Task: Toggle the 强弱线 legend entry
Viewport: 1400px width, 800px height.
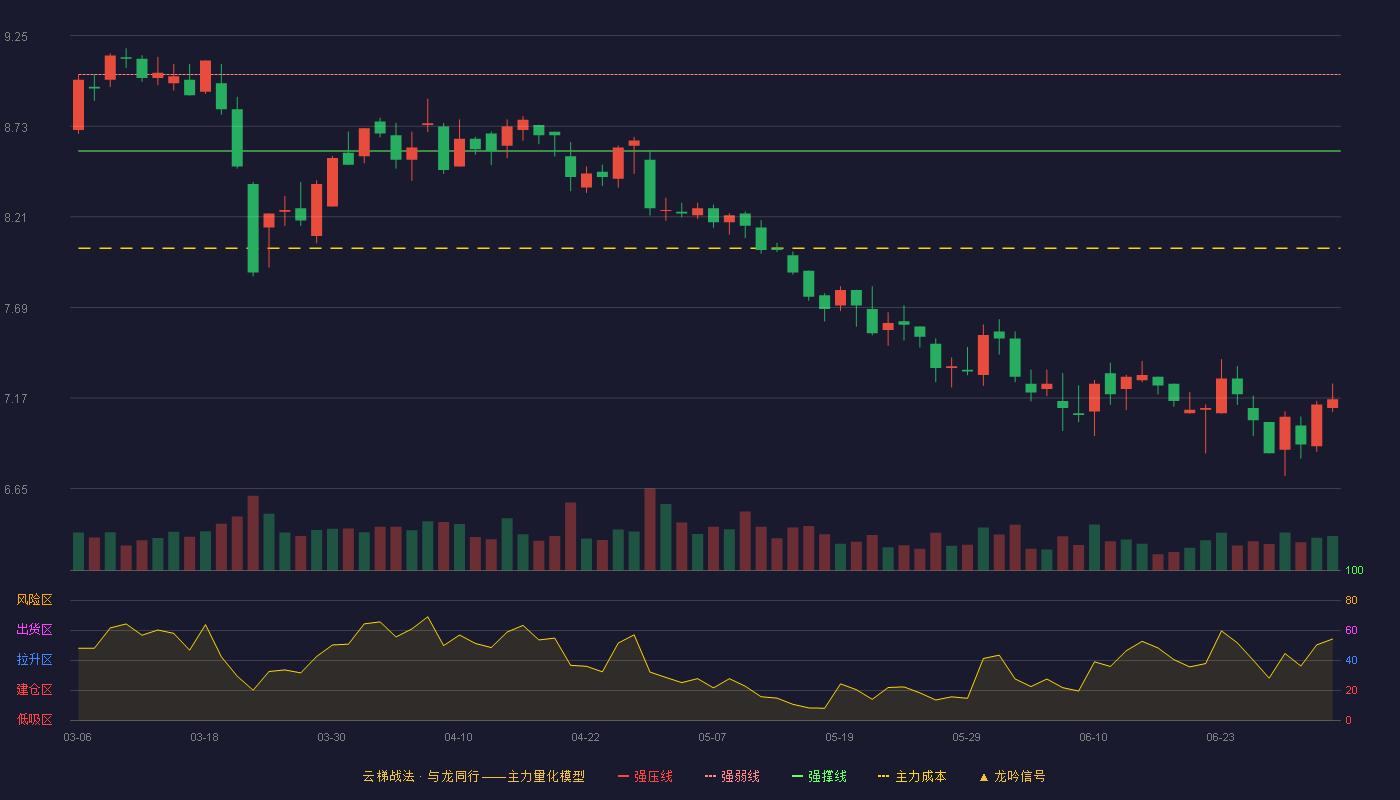Action: 732,776
